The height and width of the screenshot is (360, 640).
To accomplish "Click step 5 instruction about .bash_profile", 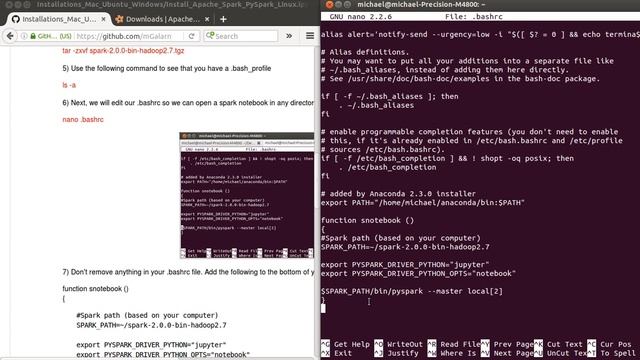I will pos(167,68).
